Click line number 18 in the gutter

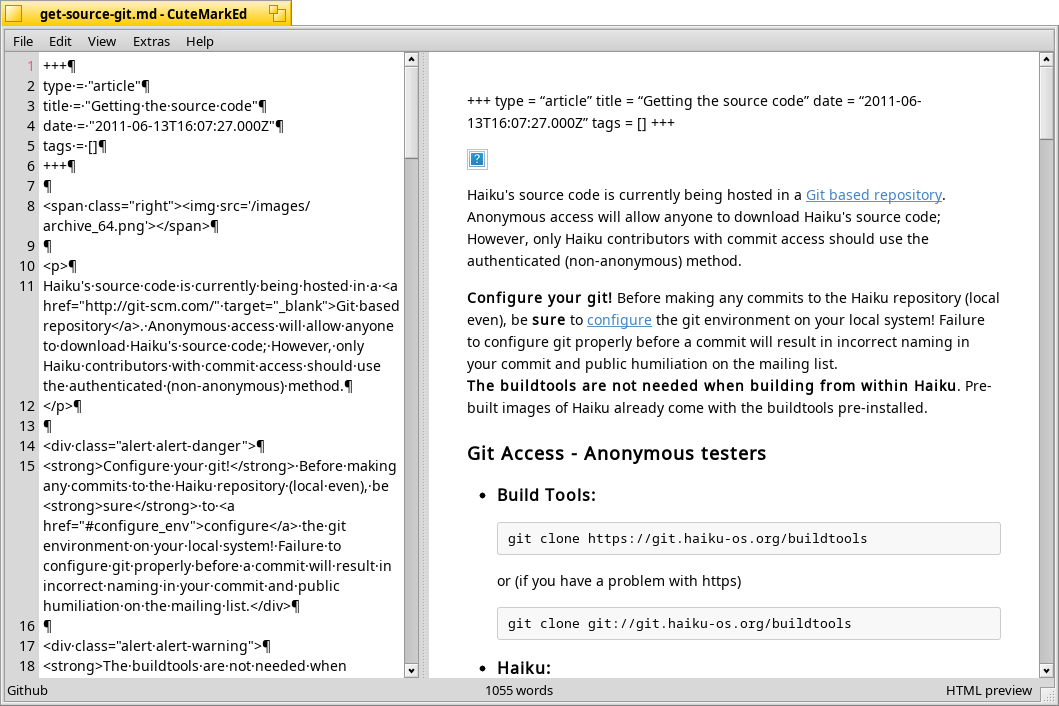tap(26, 666)
